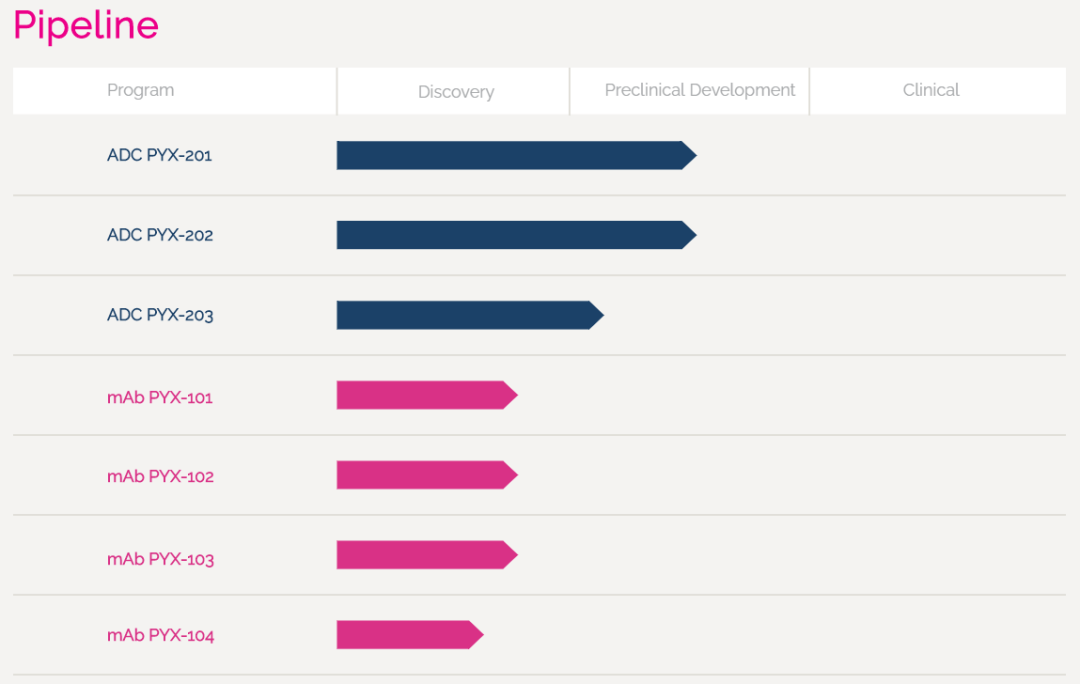This screenshot has width=1080, height=684.
Task: Open the mAb PYX-102 program
Action: coord(160,476)
